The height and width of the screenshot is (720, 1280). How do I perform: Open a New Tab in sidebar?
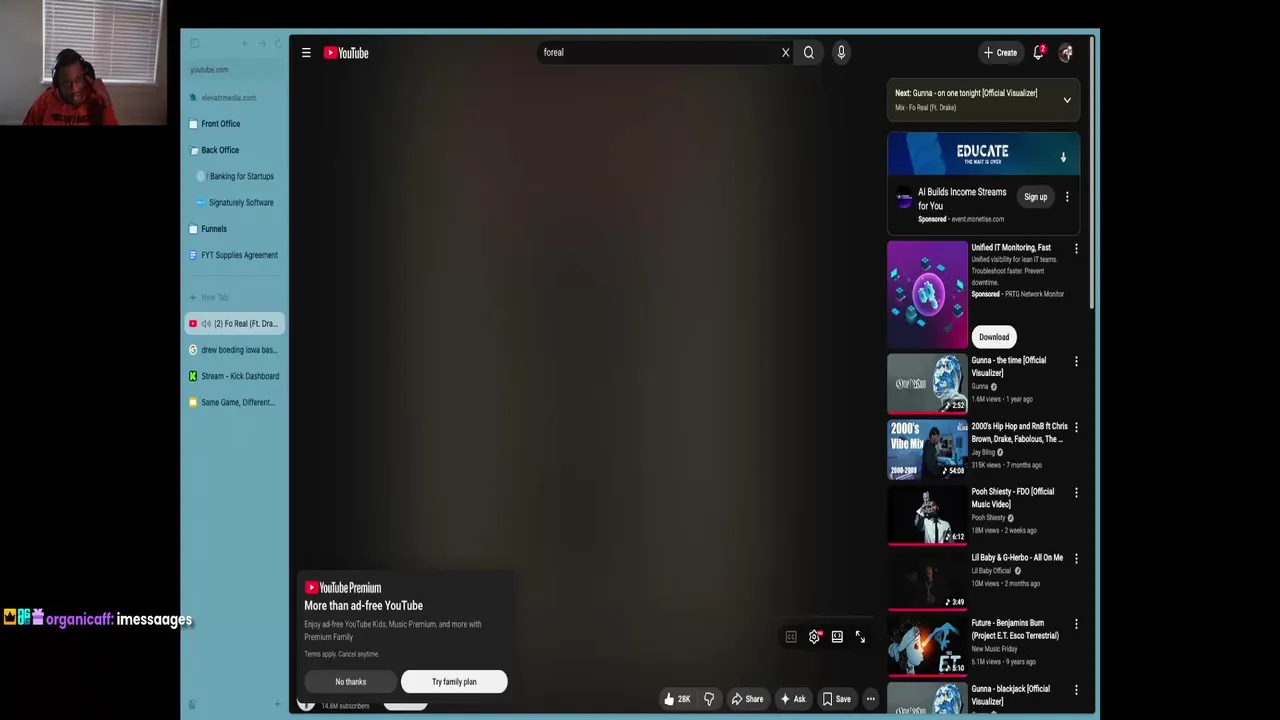(x=235, y=297)
